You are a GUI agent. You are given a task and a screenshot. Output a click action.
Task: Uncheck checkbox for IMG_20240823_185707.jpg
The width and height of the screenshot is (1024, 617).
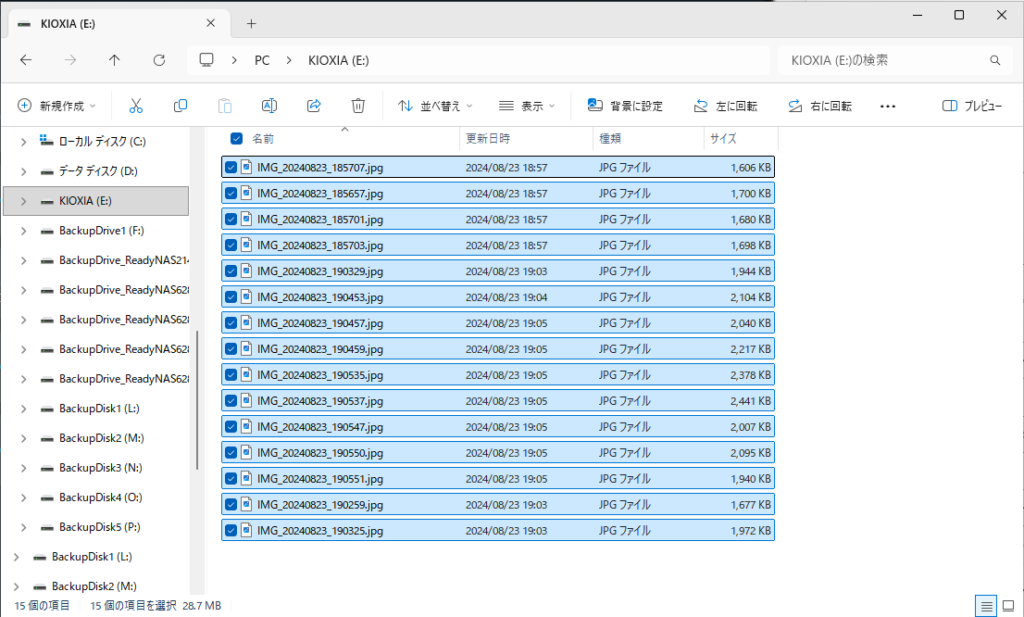231,167
